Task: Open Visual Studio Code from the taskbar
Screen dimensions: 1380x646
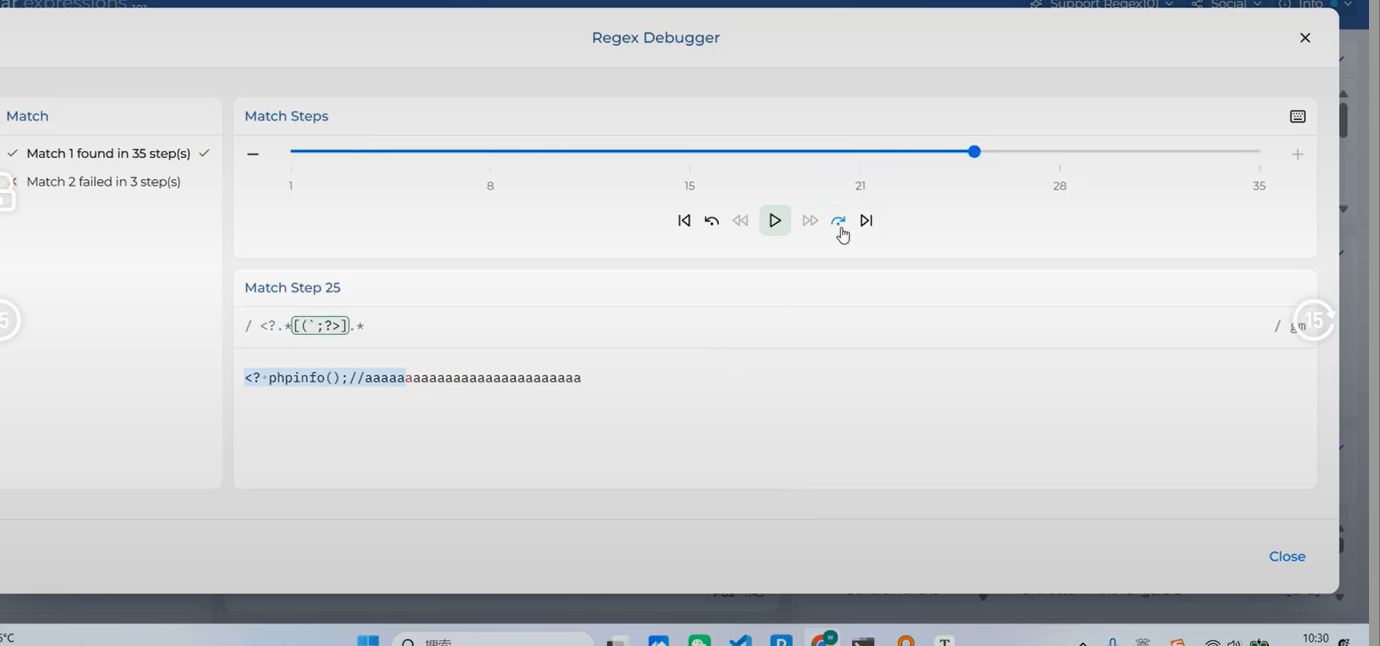Action: (740, 641)
